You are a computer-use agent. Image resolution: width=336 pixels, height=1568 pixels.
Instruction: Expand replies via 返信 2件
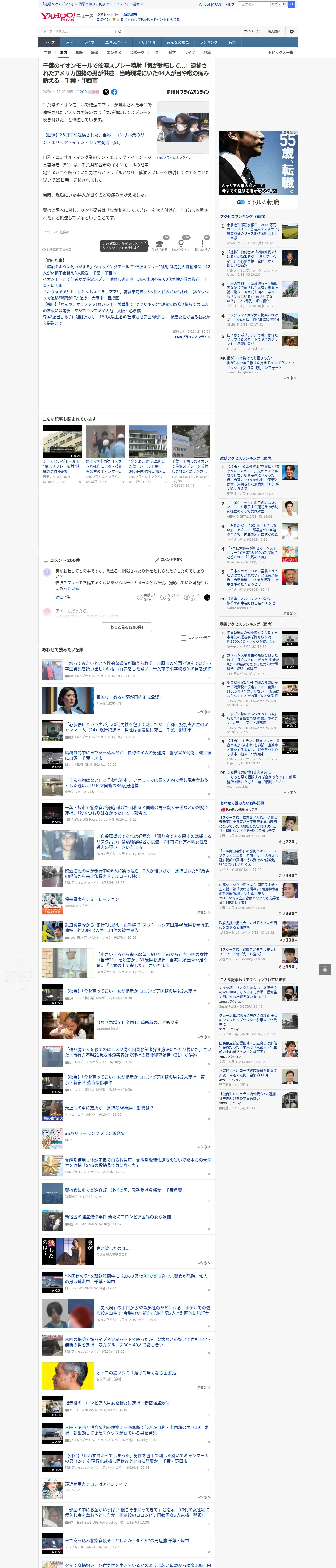[63, 597]
